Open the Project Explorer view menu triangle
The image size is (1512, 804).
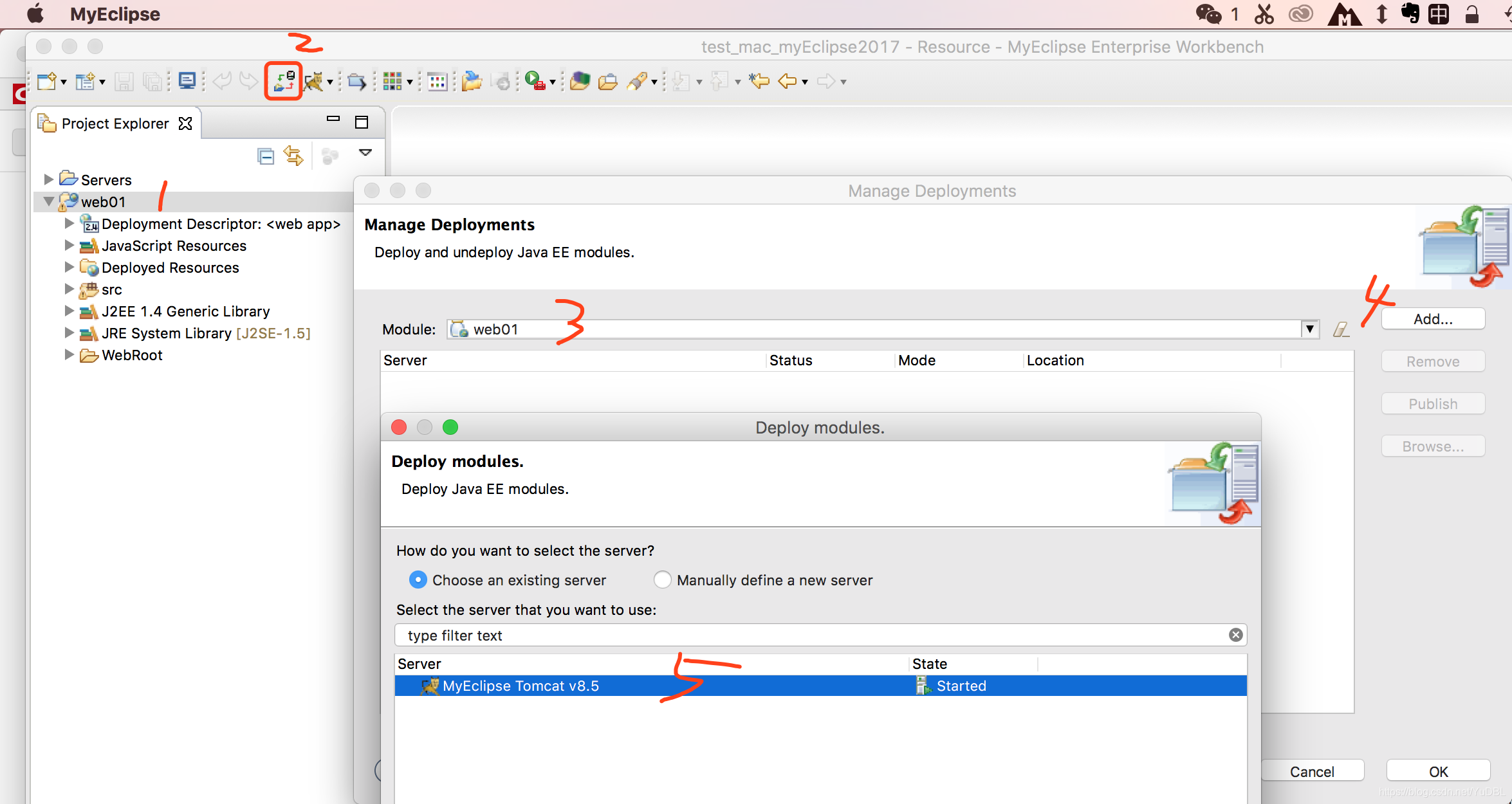pyautogui.click(x=365, y=153)
